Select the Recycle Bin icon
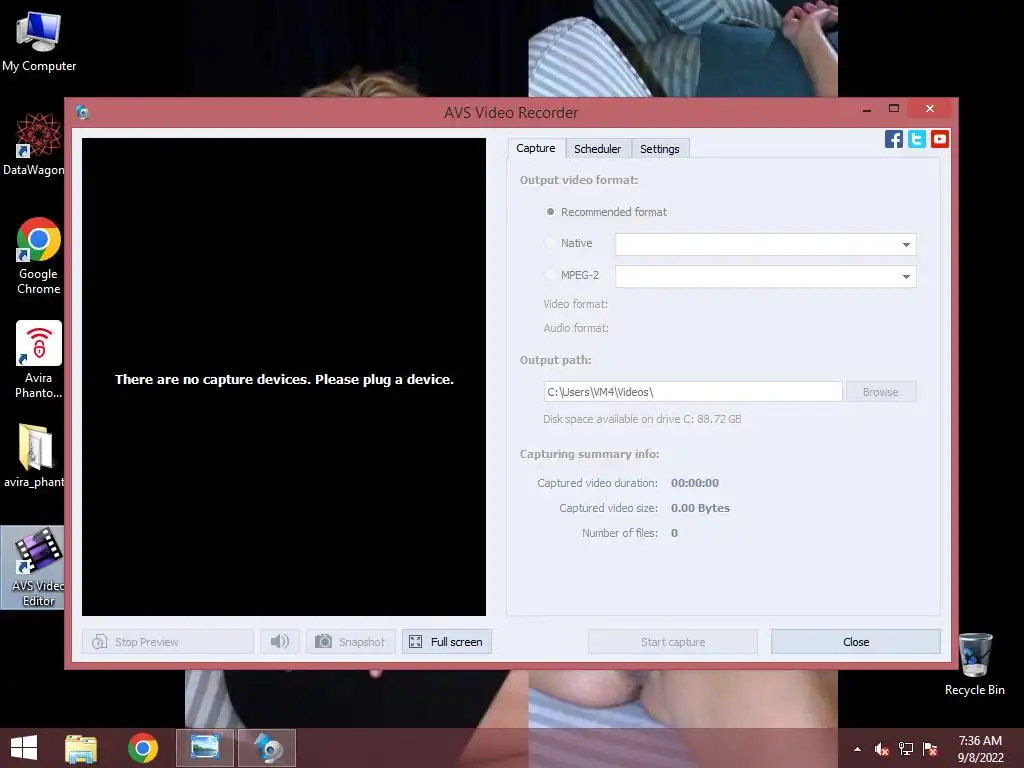Viewport: 1024px width, 768px height. pos(974,664)
